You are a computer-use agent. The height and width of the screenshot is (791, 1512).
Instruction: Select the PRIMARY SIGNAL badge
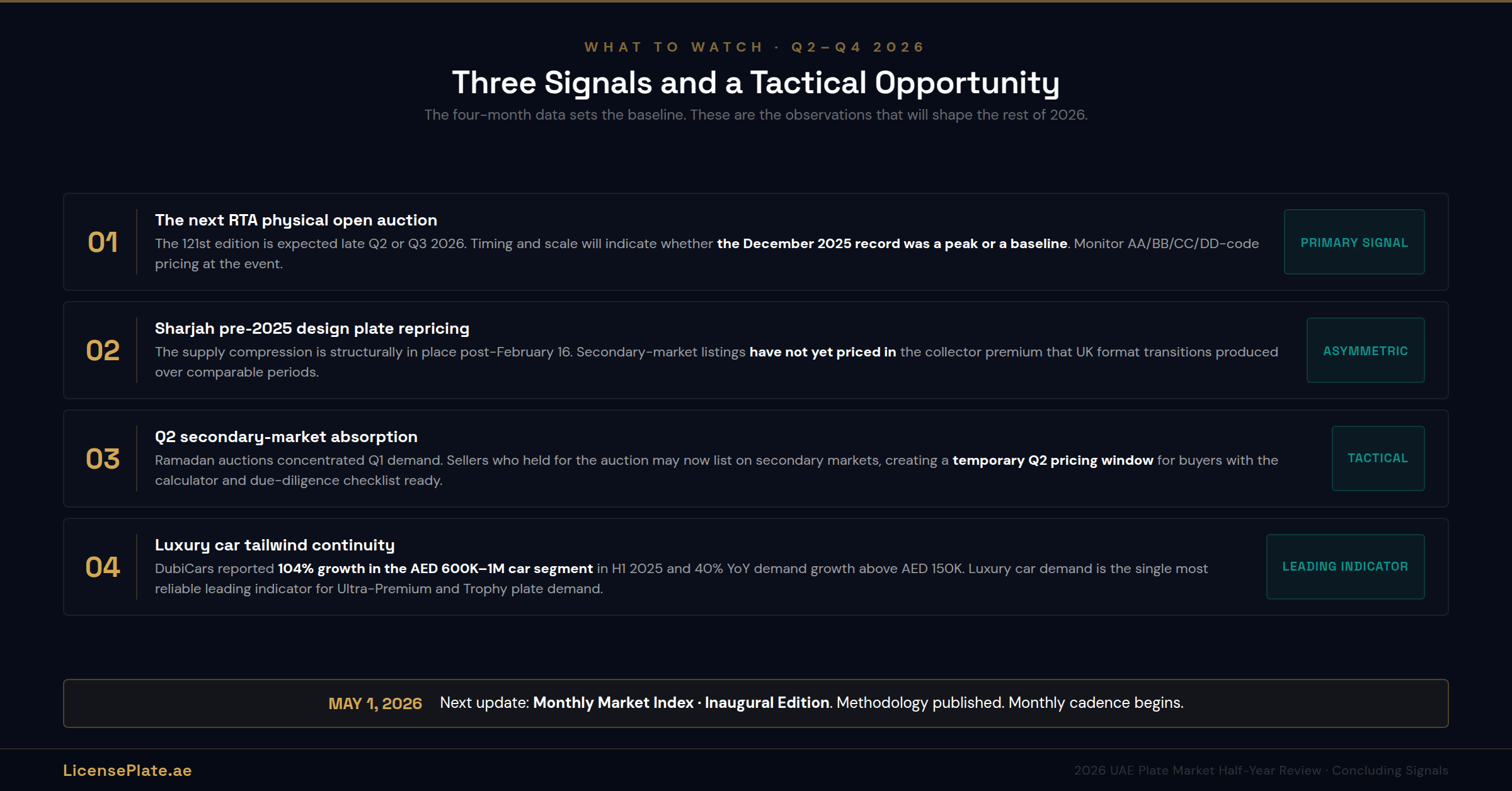[x=1354, y=242]
